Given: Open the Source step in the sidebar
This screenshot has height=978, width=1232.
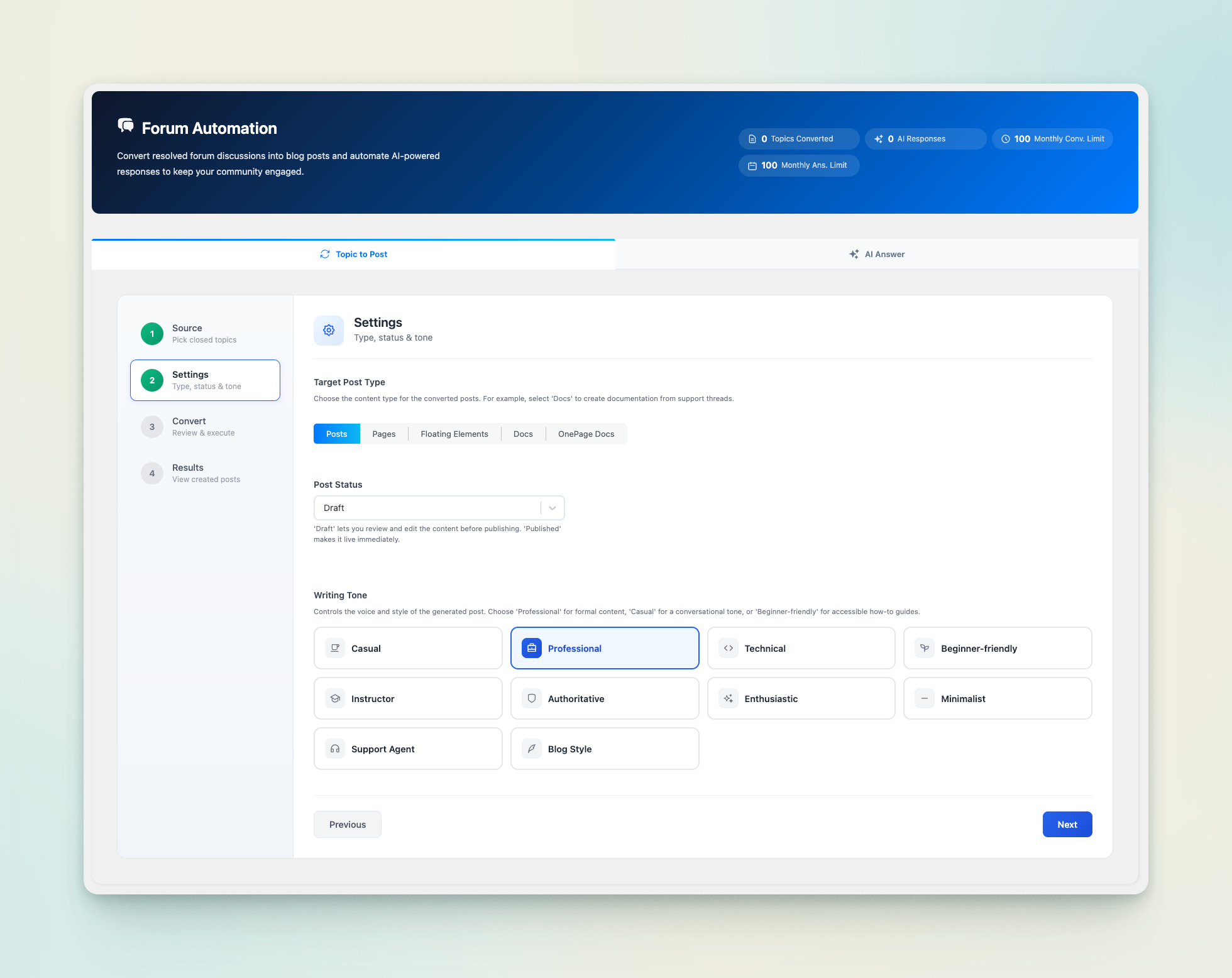Looking at the screenshot, I should (205, 333).
